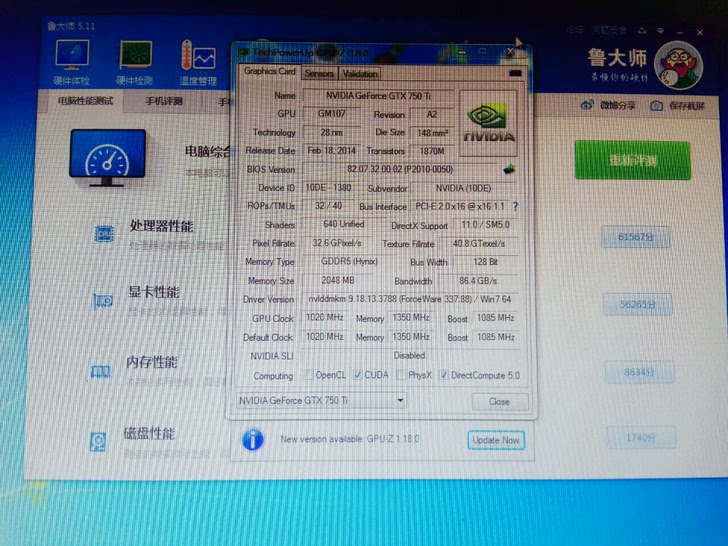
Task: Click speedometer monitor benchmark icon
Action: point(108,158)
